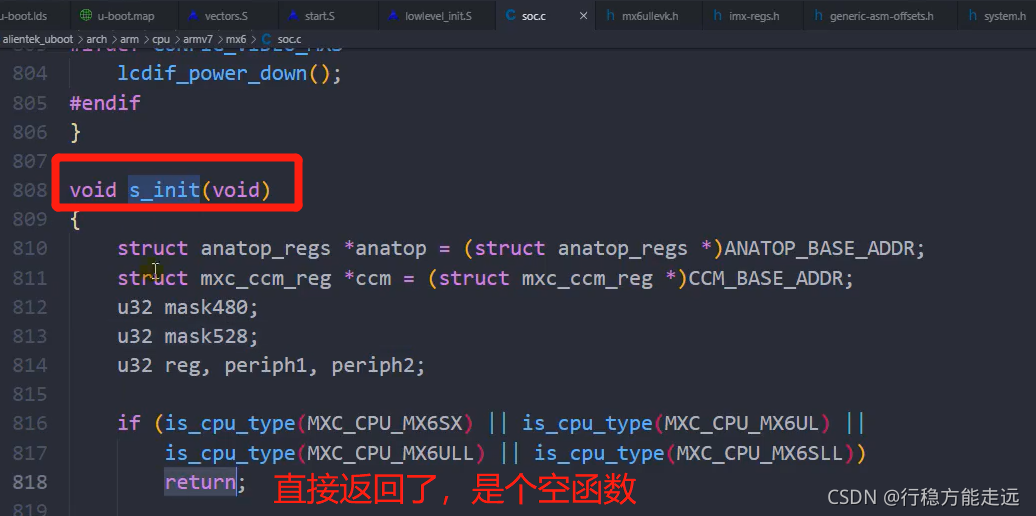1036x516 pixels.
Task: Click the u-boot.map tab file icon
Action: tap(85, 15)
